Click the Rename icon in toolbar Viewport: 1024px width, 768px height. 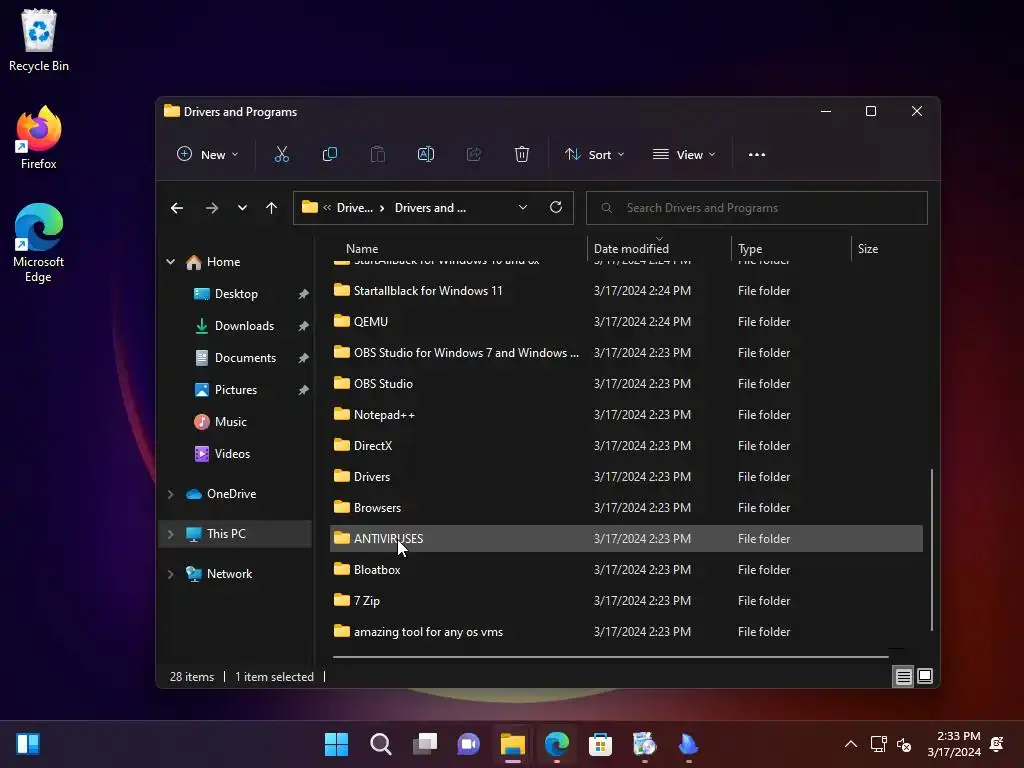click(426, 154)
